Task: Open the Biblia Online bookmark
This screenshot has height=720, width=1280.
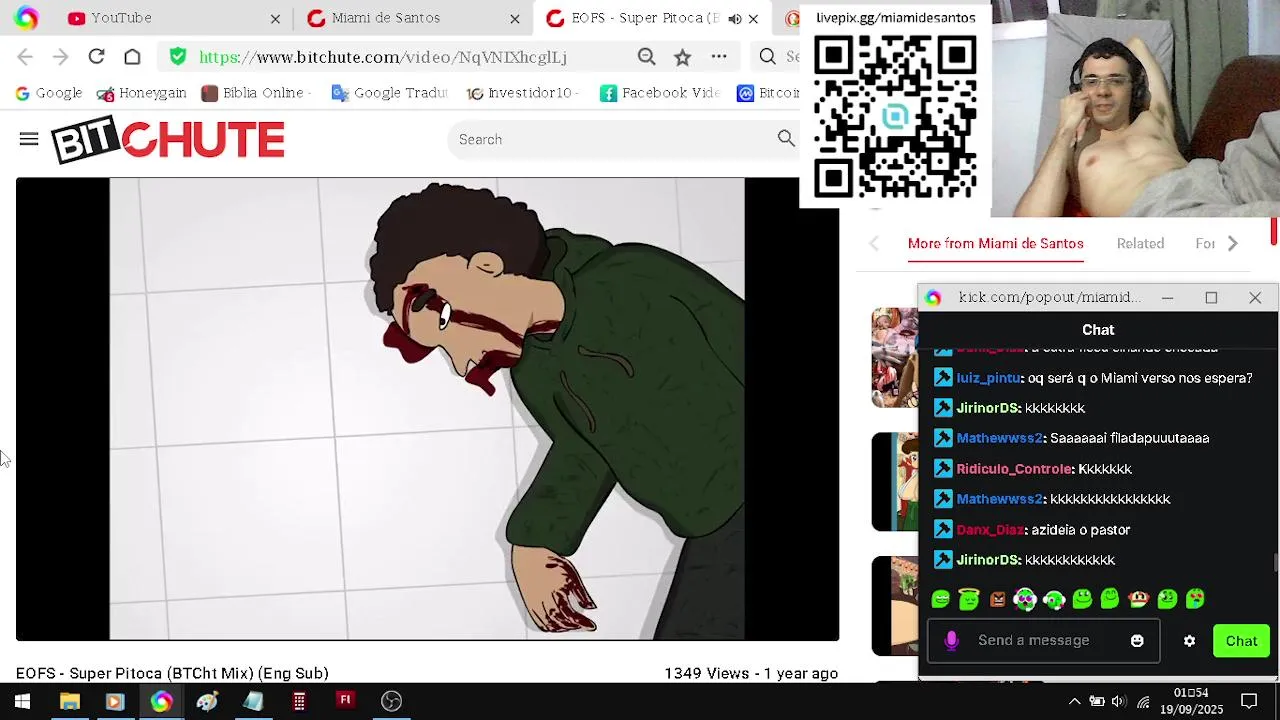Action: coord(256,93)
